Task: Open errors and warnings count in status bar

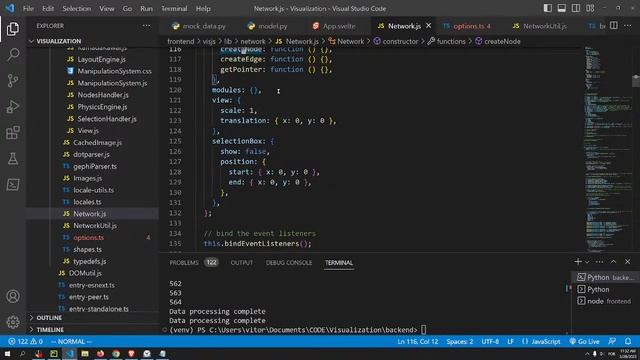Action: [25, 341]
